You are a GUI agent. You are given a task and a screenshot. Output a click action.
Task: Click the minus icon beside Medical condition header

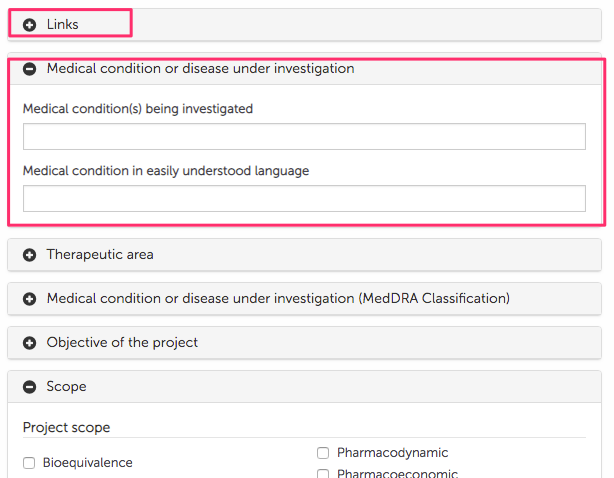[x=30, y=69]
